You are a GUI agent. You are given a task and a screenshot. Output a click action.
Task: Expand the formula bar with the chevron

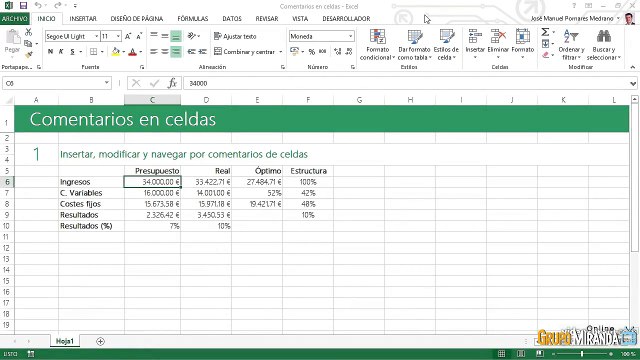click(x=633, y=84)
